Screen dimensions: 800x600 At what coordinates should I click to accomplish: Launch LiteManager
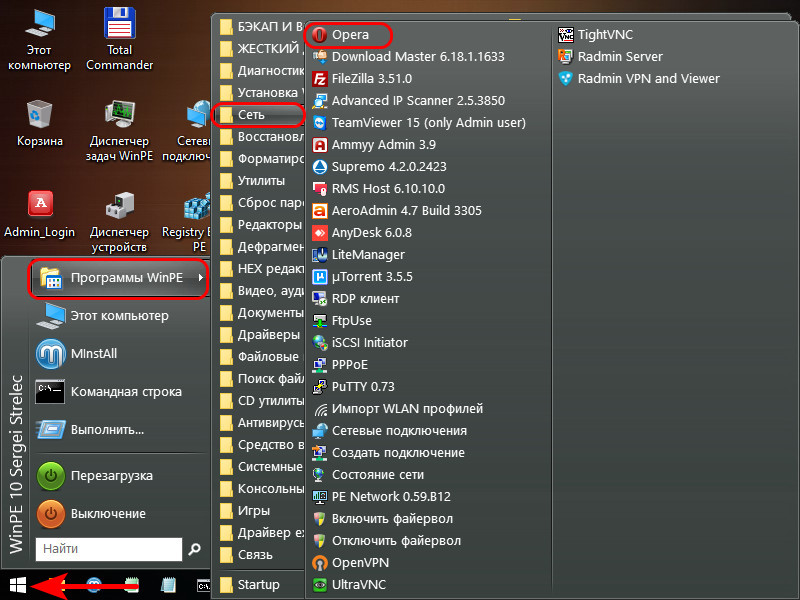[359, 254]
